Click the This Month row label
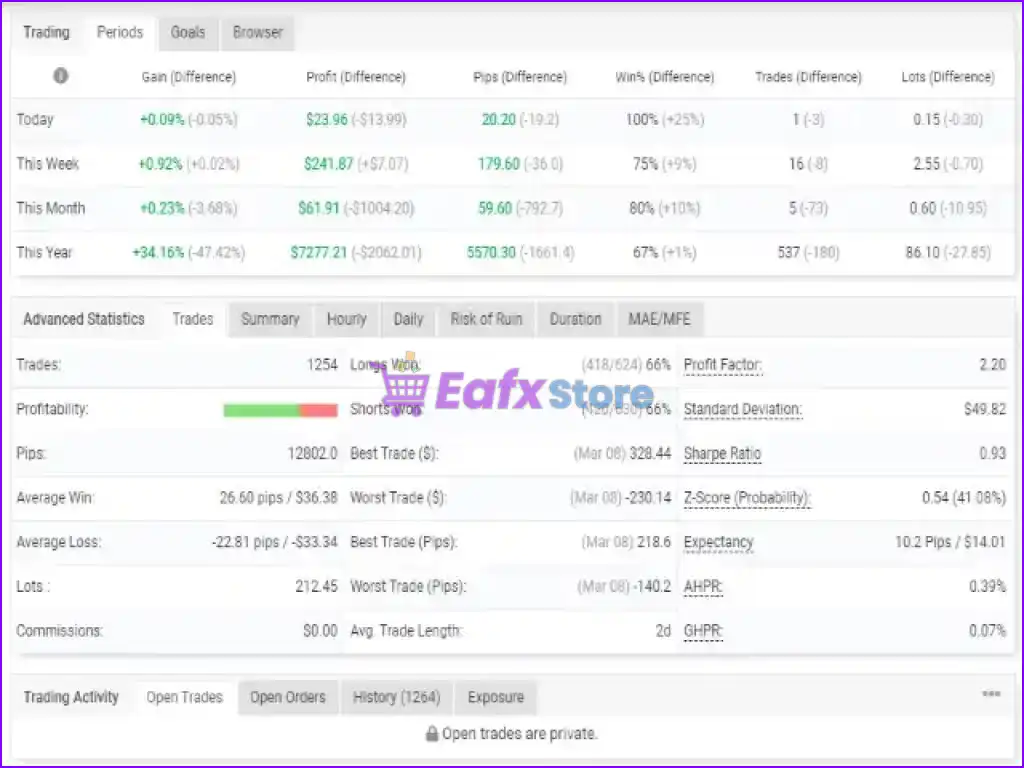1024x768 pixels. (51, 208)
